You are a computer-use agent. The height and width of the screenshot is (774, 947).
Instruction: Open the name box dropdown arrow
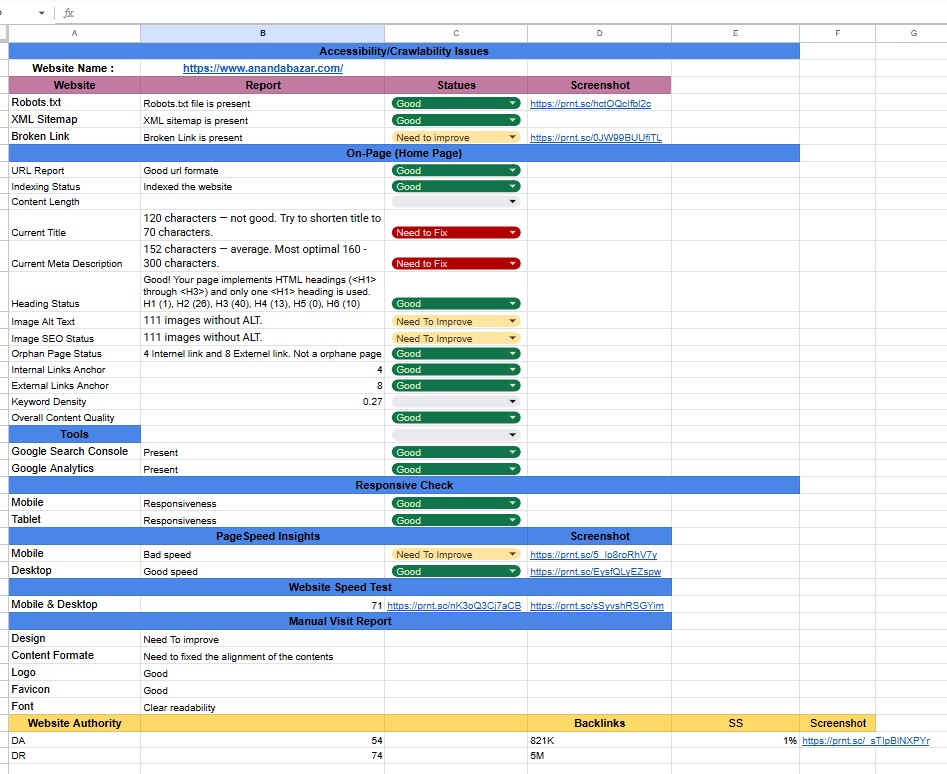coord(41,13)
